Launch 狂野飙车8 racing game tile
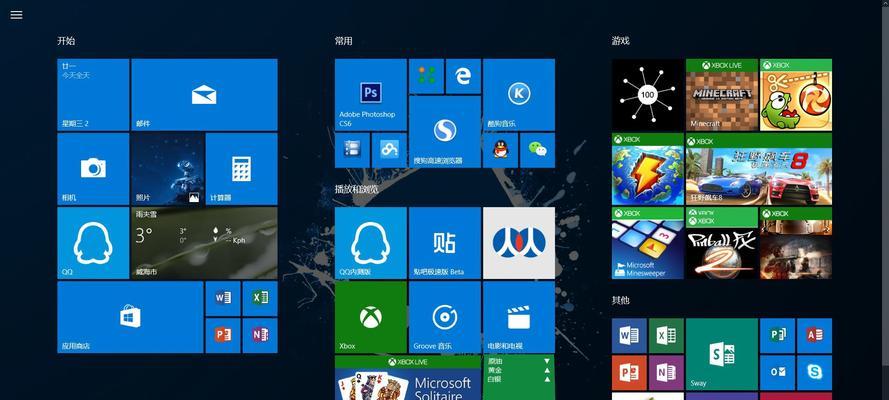Viewport: 889px width, 400px height. pyautogui.click(x=759, y=169)
